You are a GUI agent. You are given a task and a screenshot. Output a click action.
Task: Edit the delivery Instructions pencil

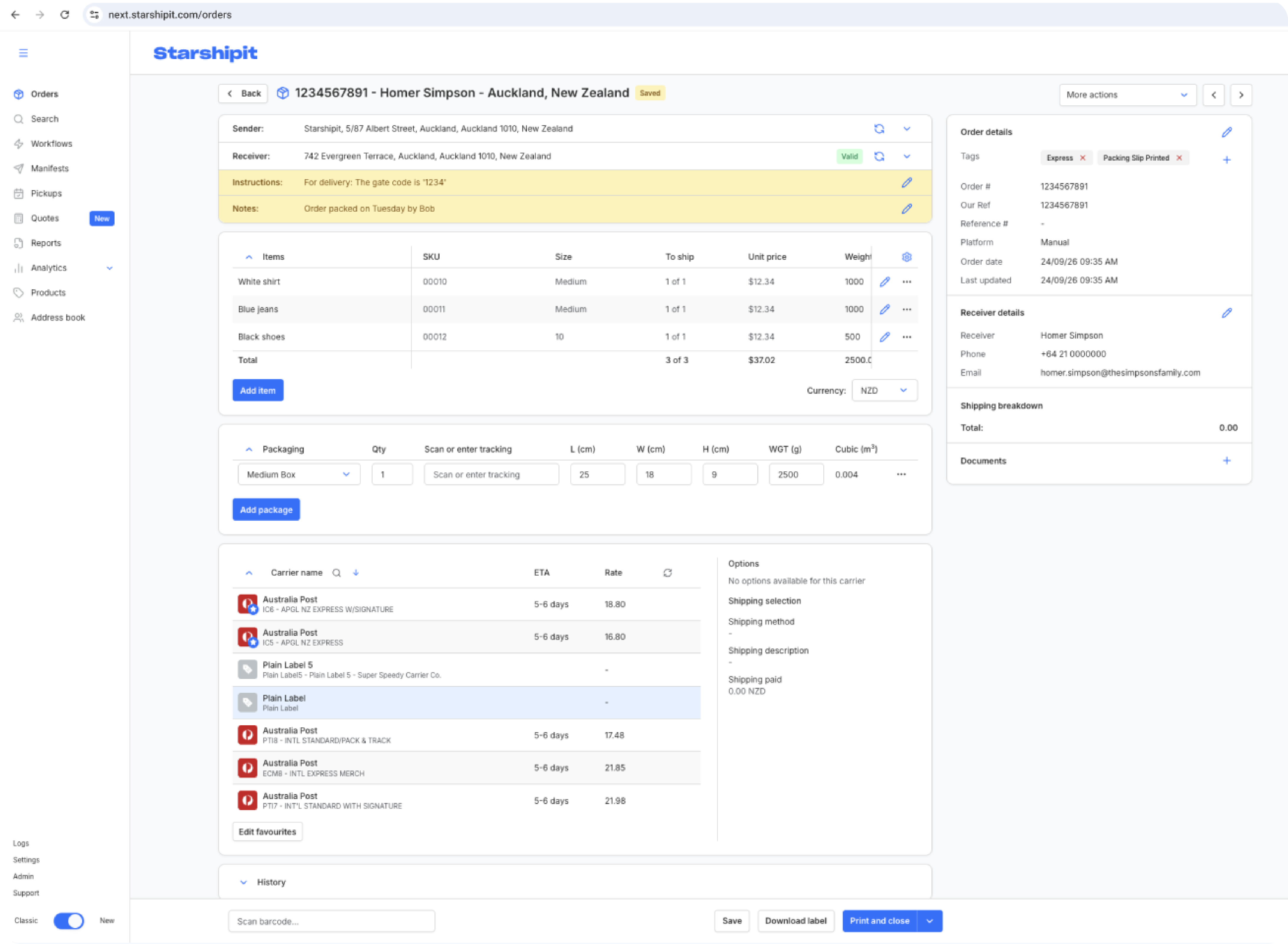point(906,182)
